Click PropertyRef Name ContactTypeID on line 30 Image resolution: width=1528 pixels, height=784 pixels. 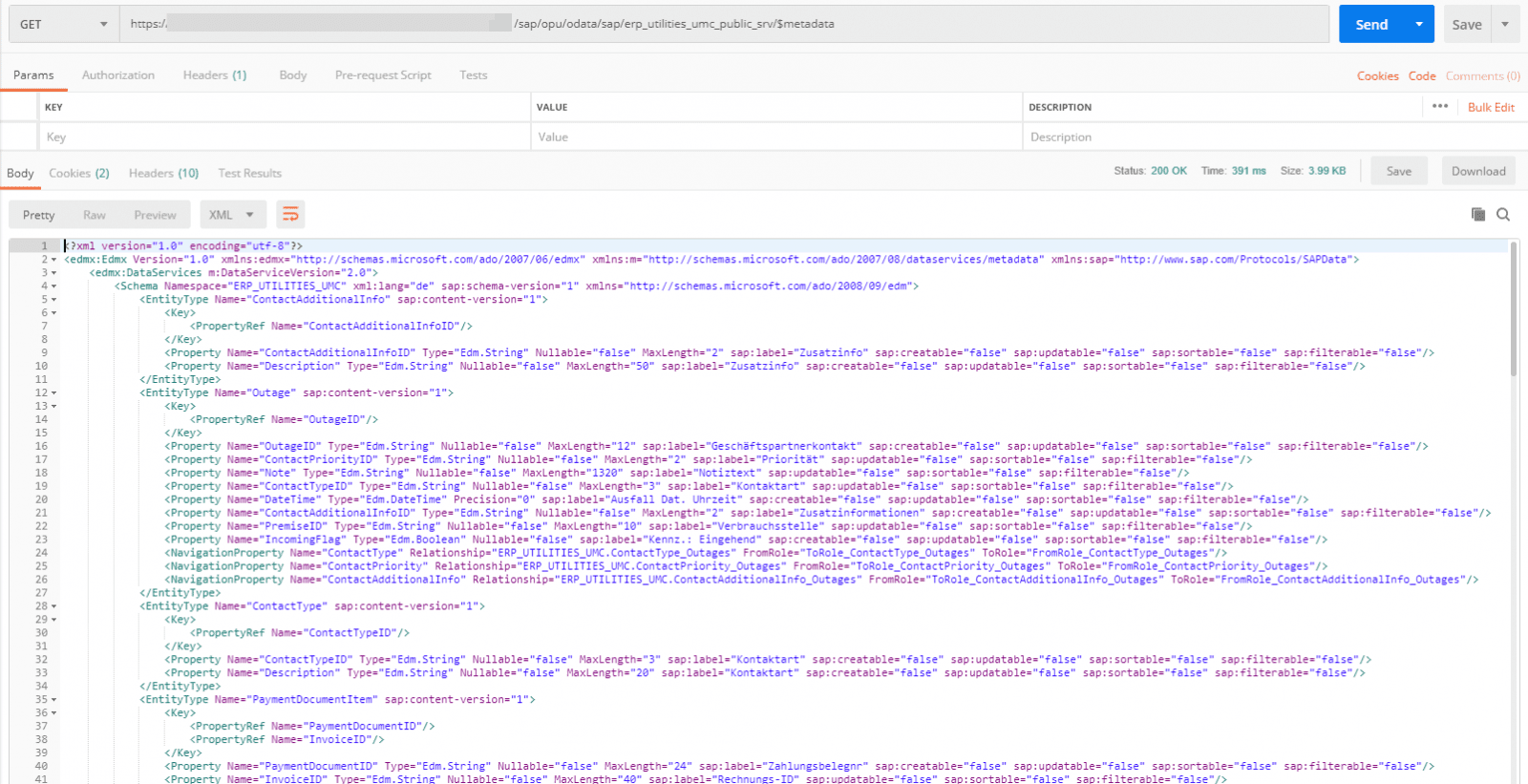300,633
